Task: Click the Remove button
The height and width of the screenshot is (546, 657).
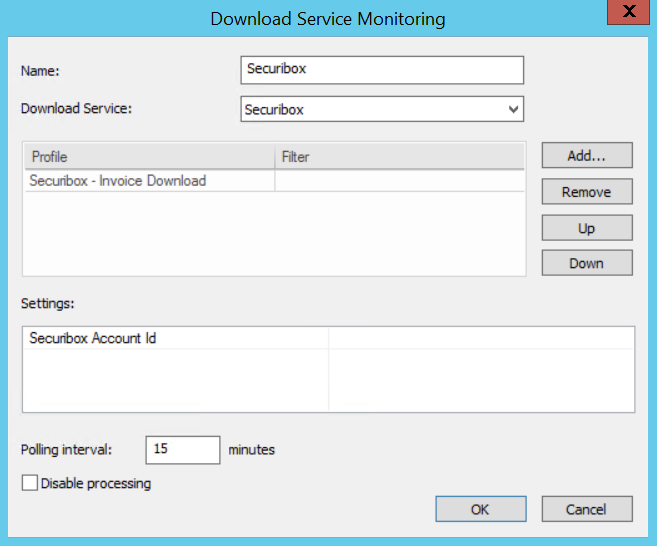Action: pyautogui.click(x=587, y=191)
